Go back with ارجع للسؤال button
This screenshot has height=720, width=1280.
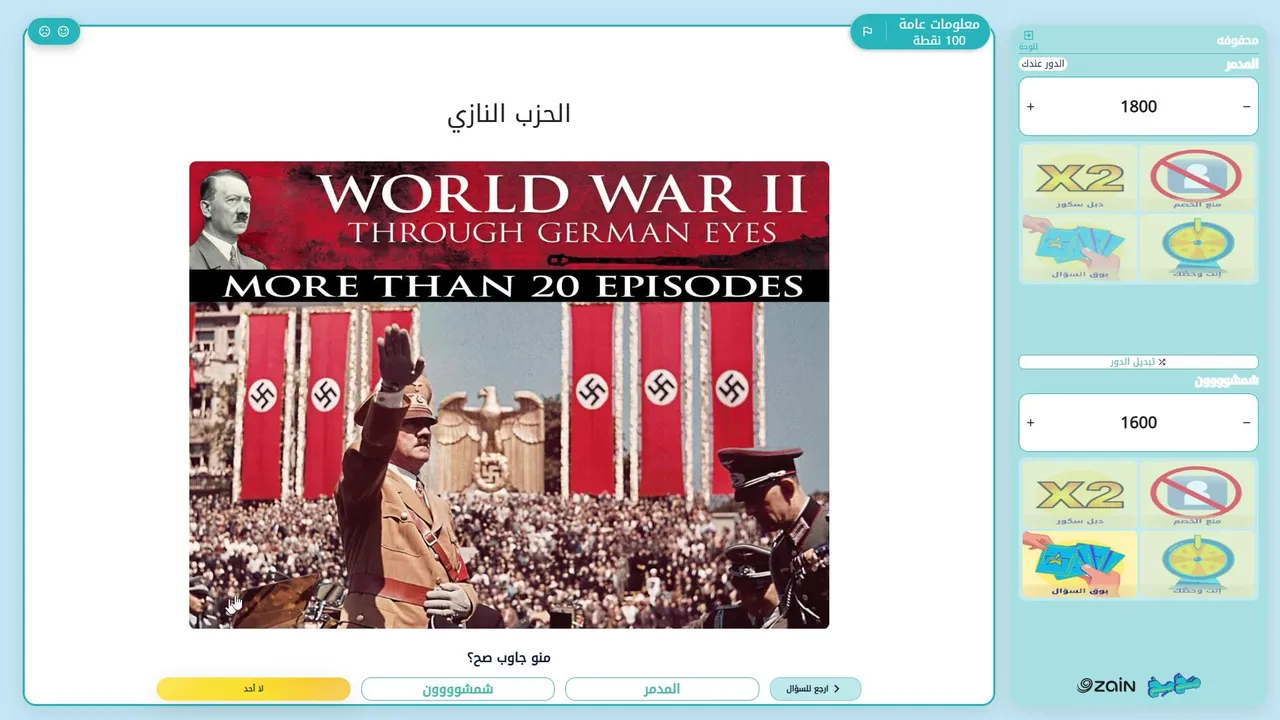click(815, 689)
